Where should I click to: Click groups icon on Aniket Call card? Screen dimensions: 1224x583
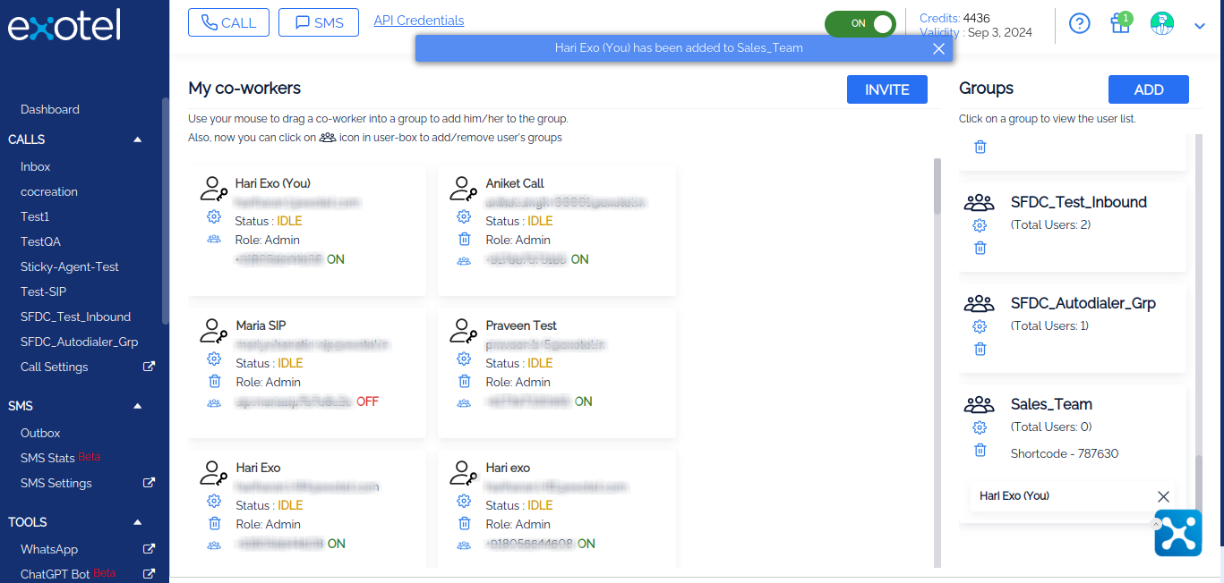[463, 260]
